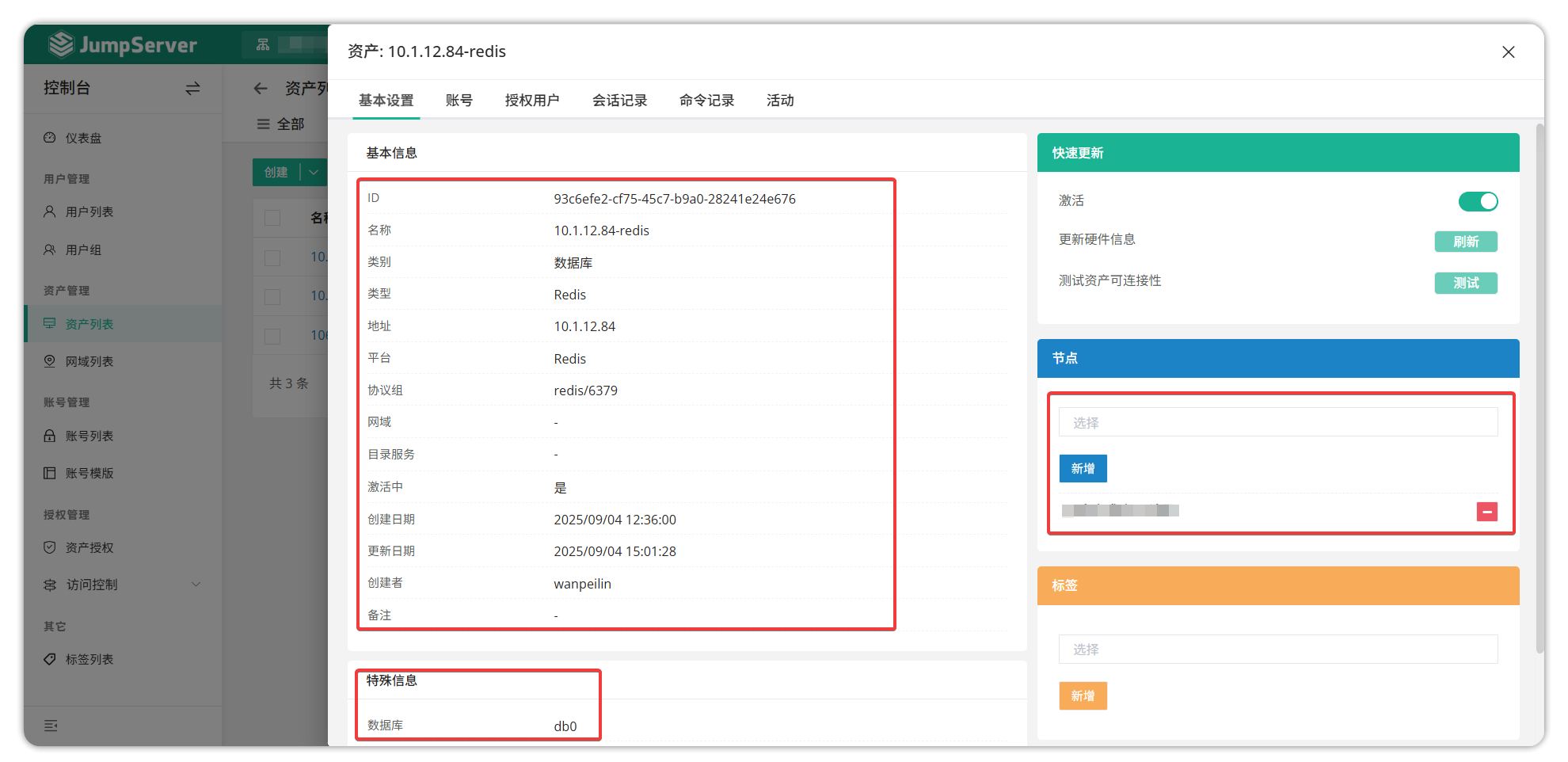Click the red remove node minus icon
This screenshot has width=1568, height=762.
[1486, 512]
